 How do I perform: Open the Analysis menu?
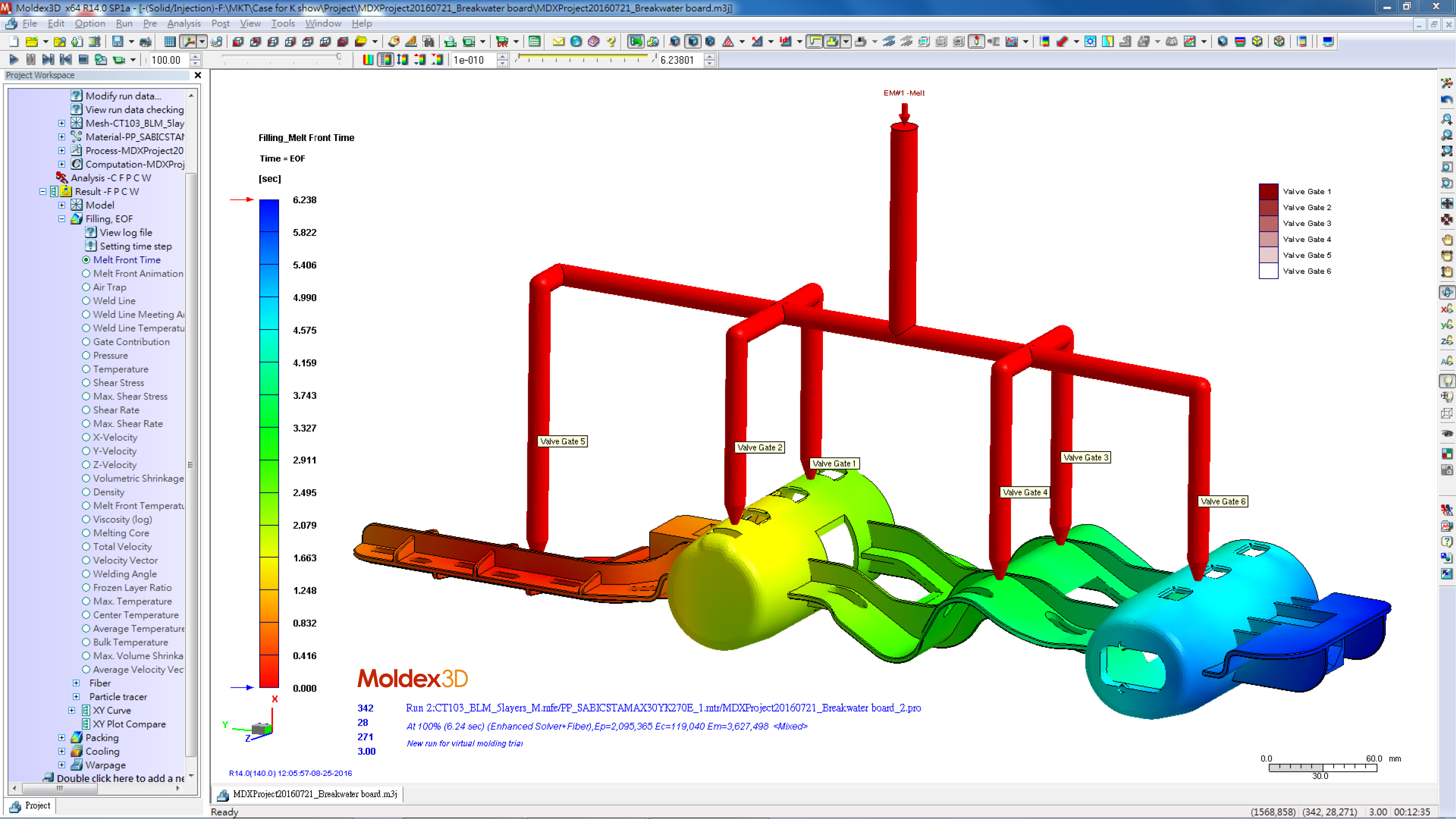(x=184, y=23)
